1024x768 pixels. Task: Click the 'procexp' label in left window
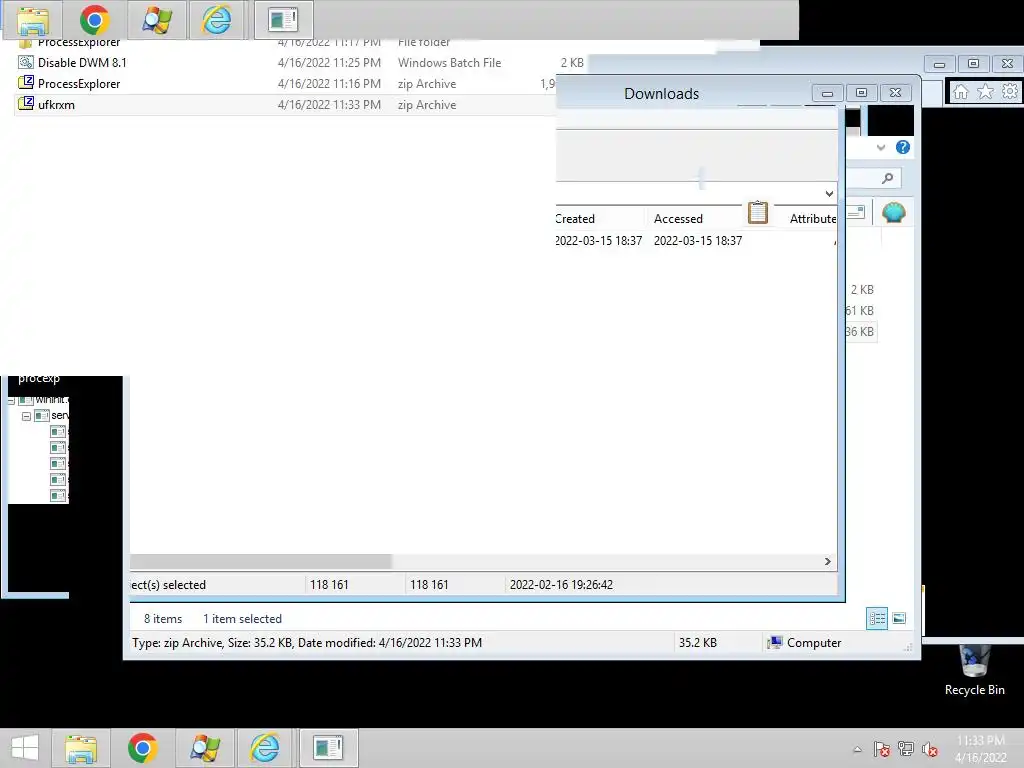click(39, 379)
